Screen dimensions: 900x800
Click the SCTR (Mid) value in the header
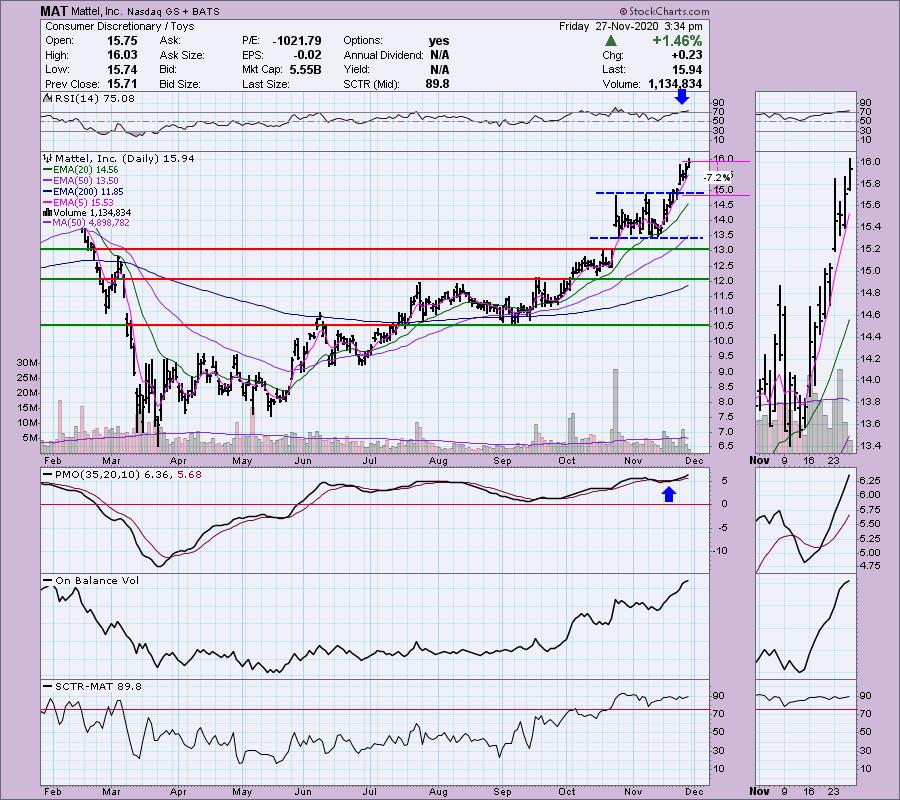pyautogui.click(x=437, y=84)
